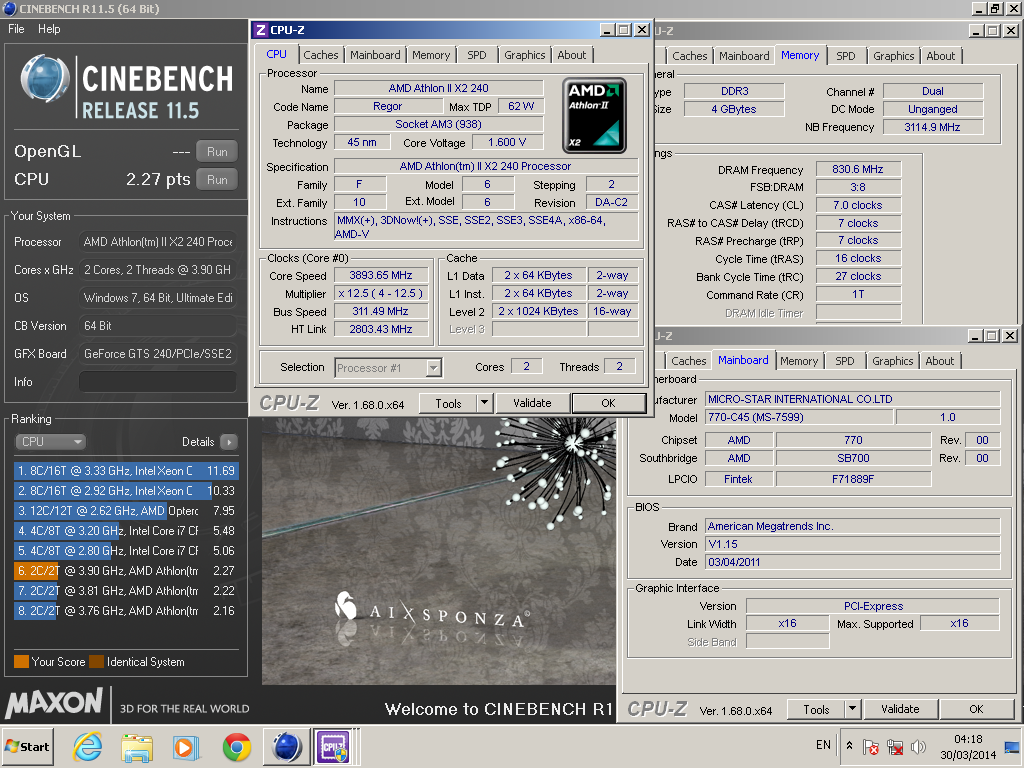This screenshot has width=1024, height=768.
Task: Click the NB Frequency 3114.9 MHz value
Action: click(933, 127)
